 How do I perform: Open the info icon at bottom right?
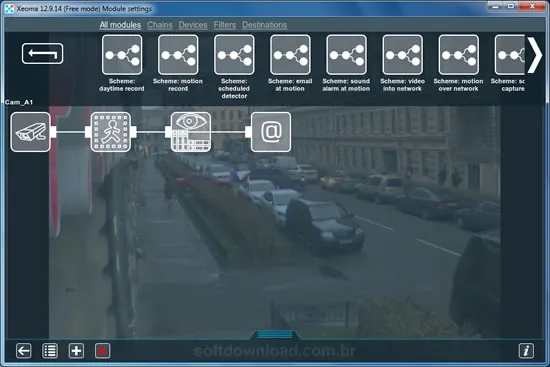click(x=526, y=351)
